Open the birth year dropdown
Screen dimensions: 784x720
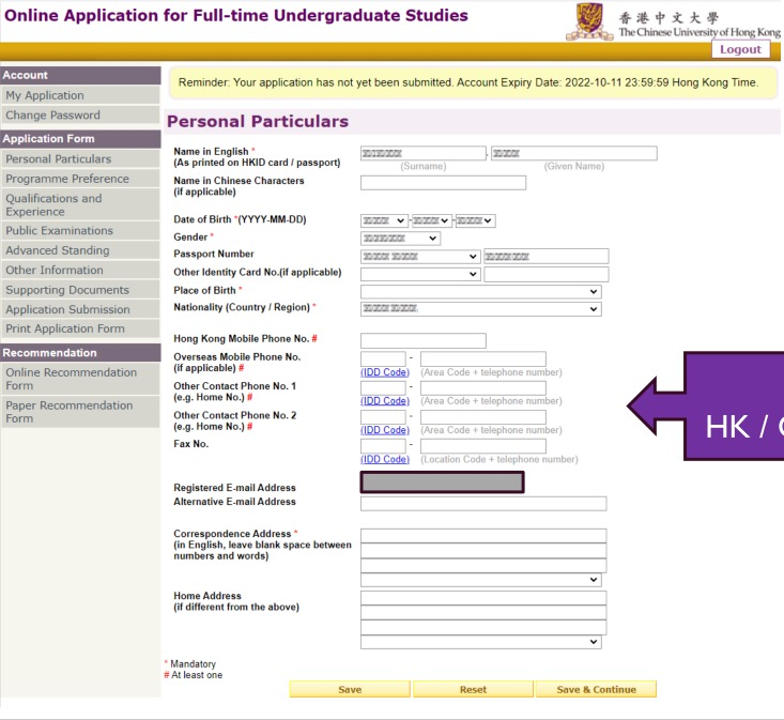(384, 220)
